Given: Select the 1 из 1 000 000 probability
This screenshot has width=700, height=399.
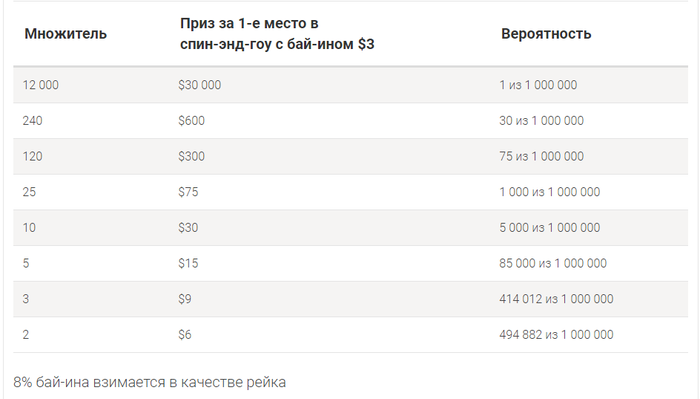Looking at the screenshot, I should [538, 85].
